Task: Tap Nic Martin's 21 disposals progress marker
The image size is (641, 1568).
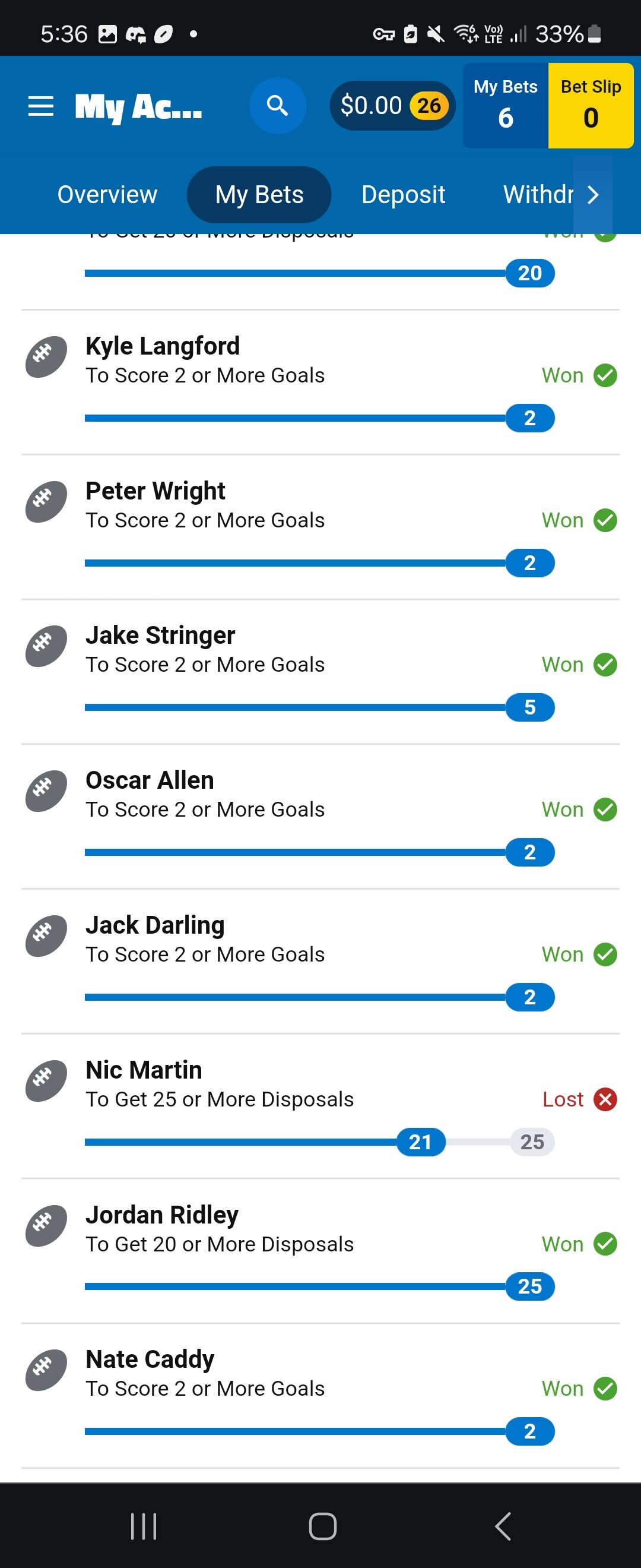Action: (x=421, y=1142)
